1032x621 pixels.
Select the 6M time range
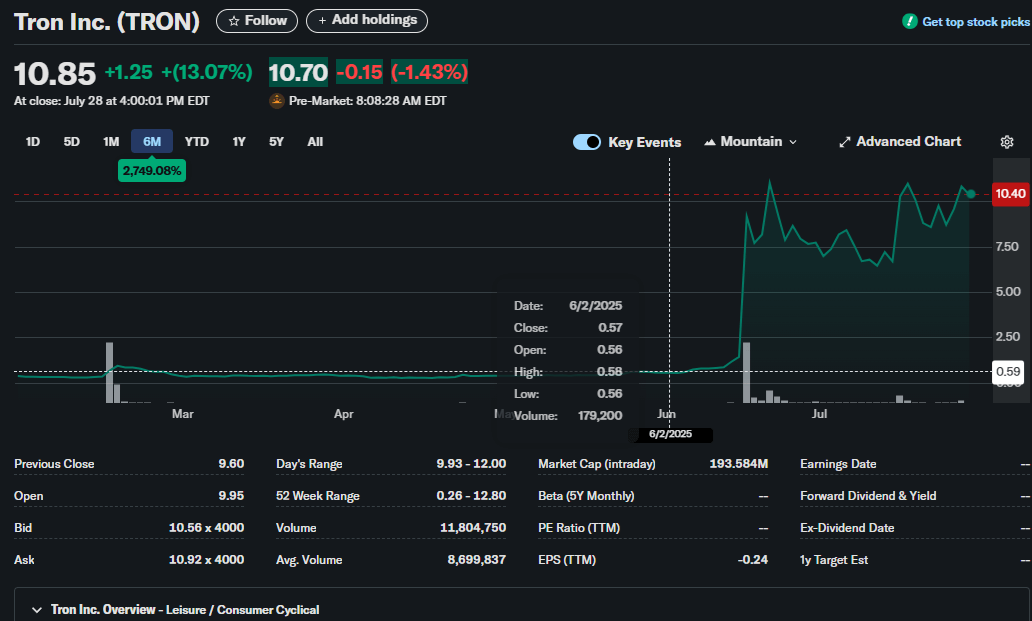pos(152,141)
